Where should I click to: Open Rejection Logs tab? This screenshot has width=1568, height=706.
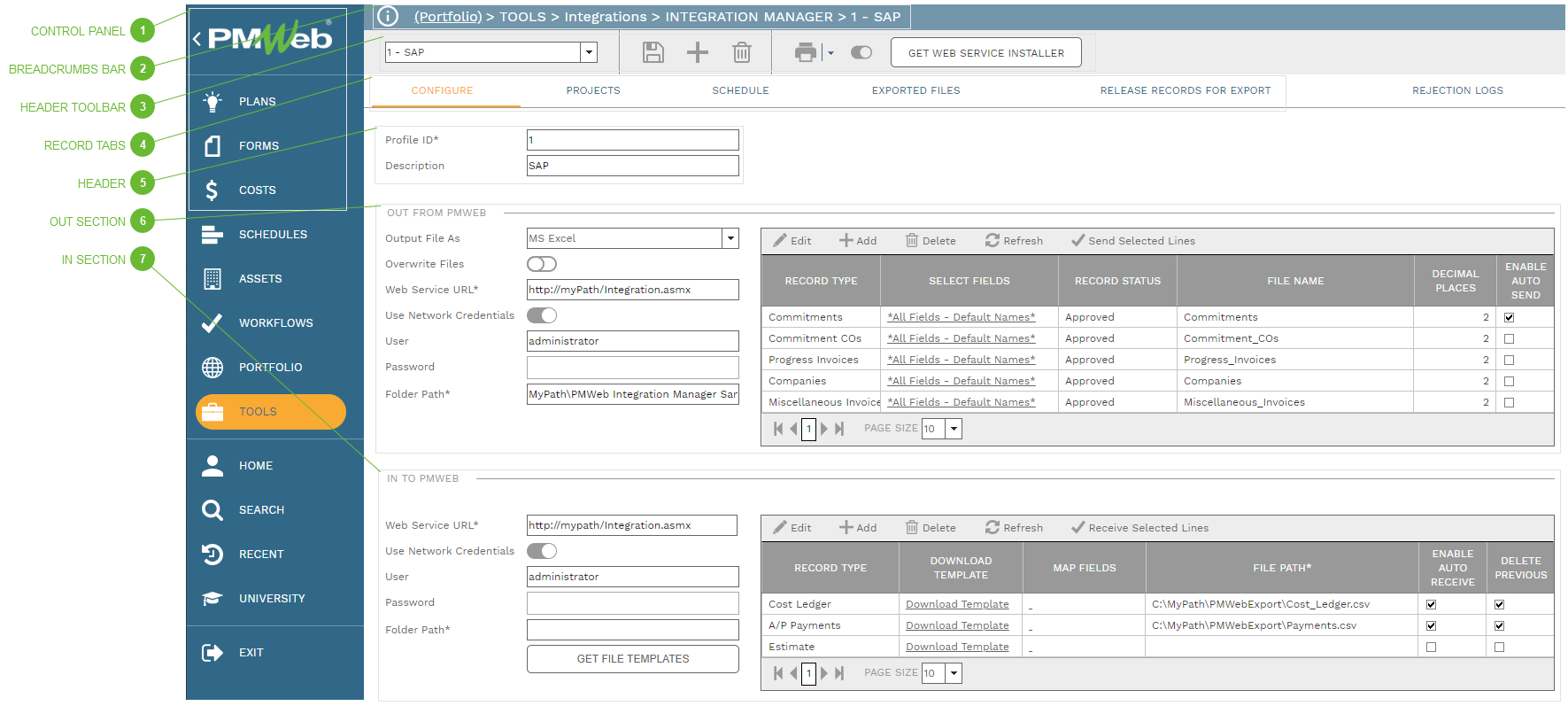point(1457,90)
